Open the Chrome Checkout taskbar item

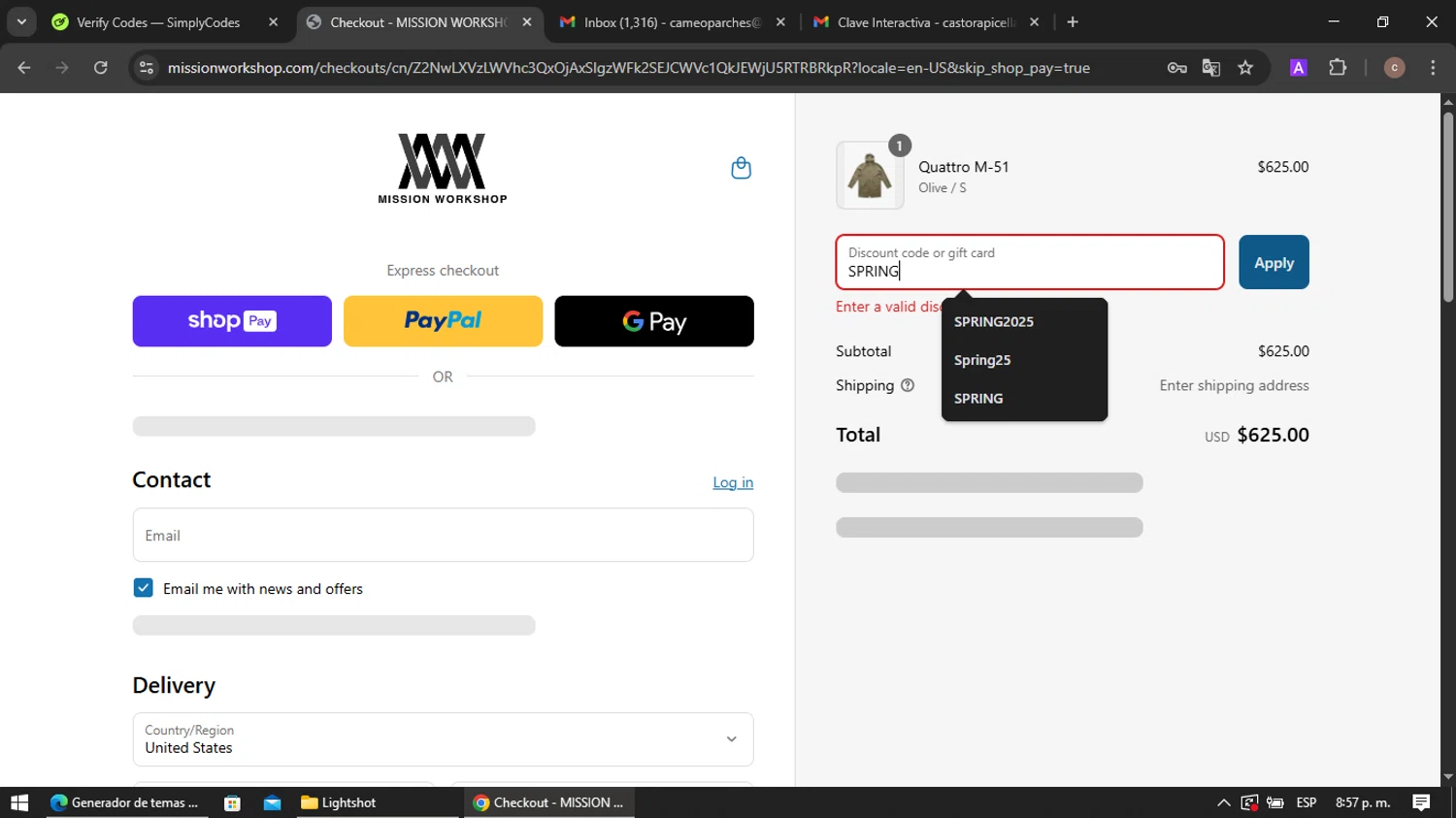point(549,802)
